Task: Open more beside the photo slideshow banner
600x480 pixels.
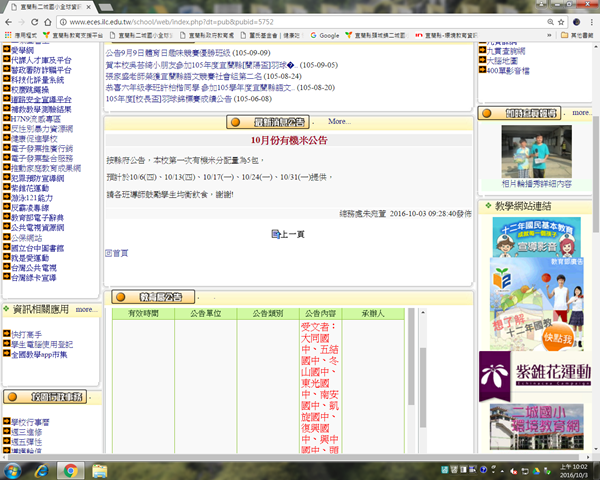Action: [582, 113]
